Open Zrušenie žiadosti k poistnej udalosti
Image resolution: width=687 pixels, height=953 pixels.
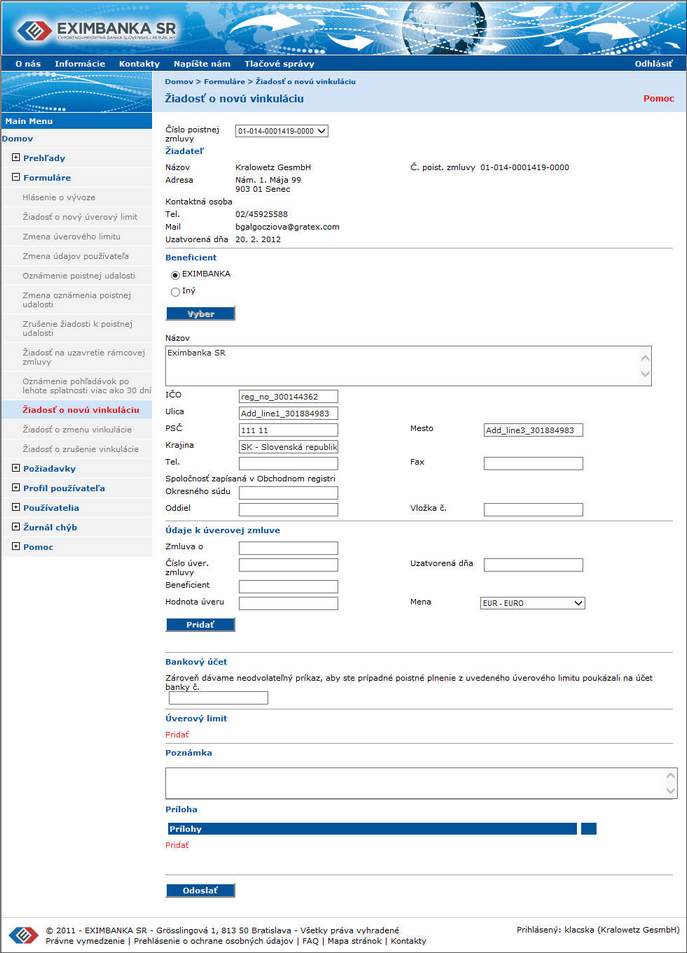click(77, 328)
